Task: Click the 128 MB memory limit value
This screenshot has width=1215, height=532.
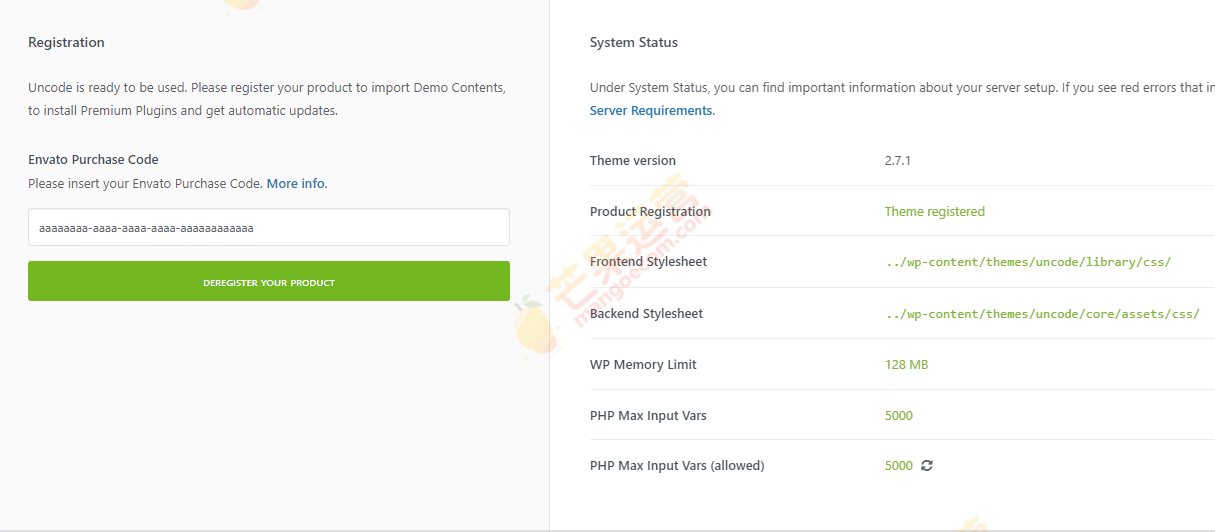Action: [x=906, y=365]
